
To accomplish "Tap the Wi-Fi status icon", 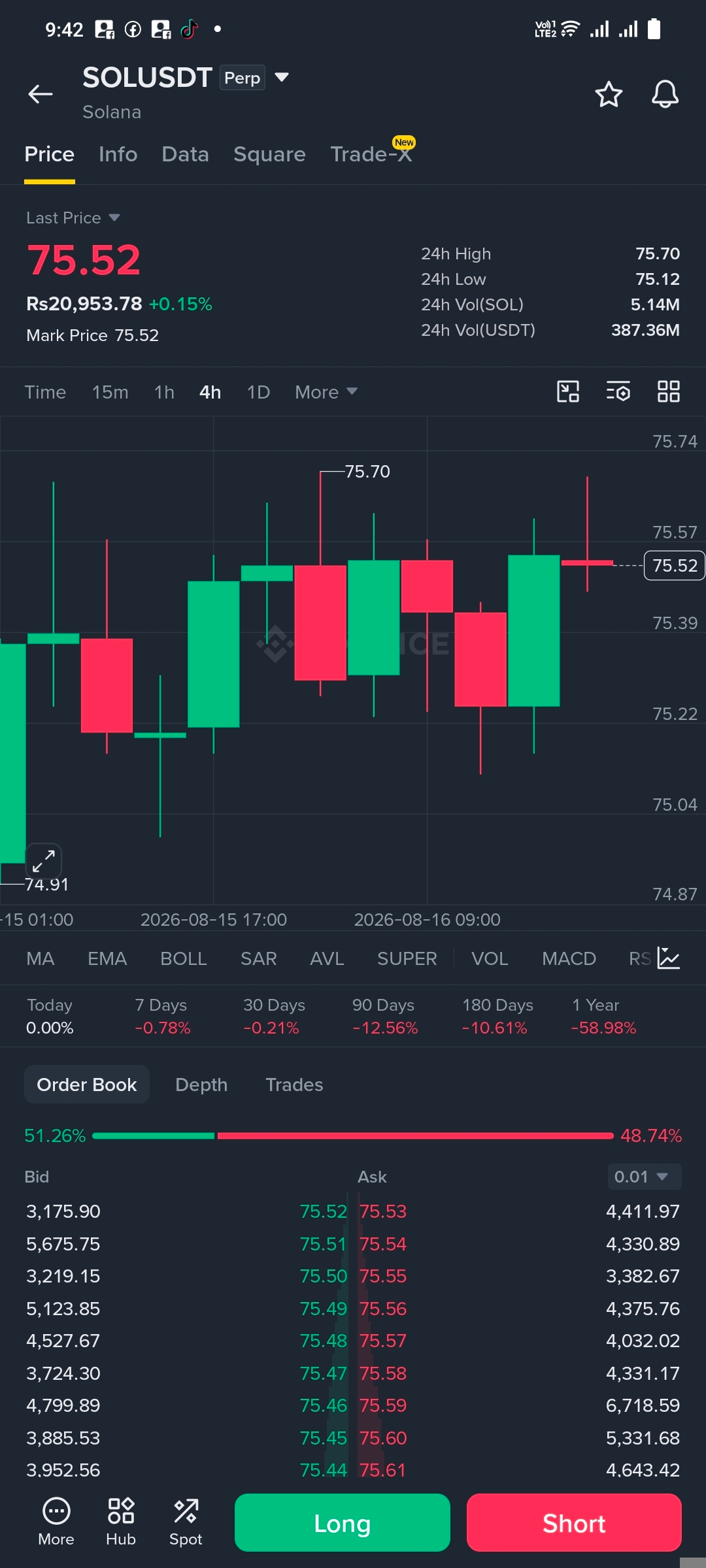I will pyautogui.click(x=571, y=29).
